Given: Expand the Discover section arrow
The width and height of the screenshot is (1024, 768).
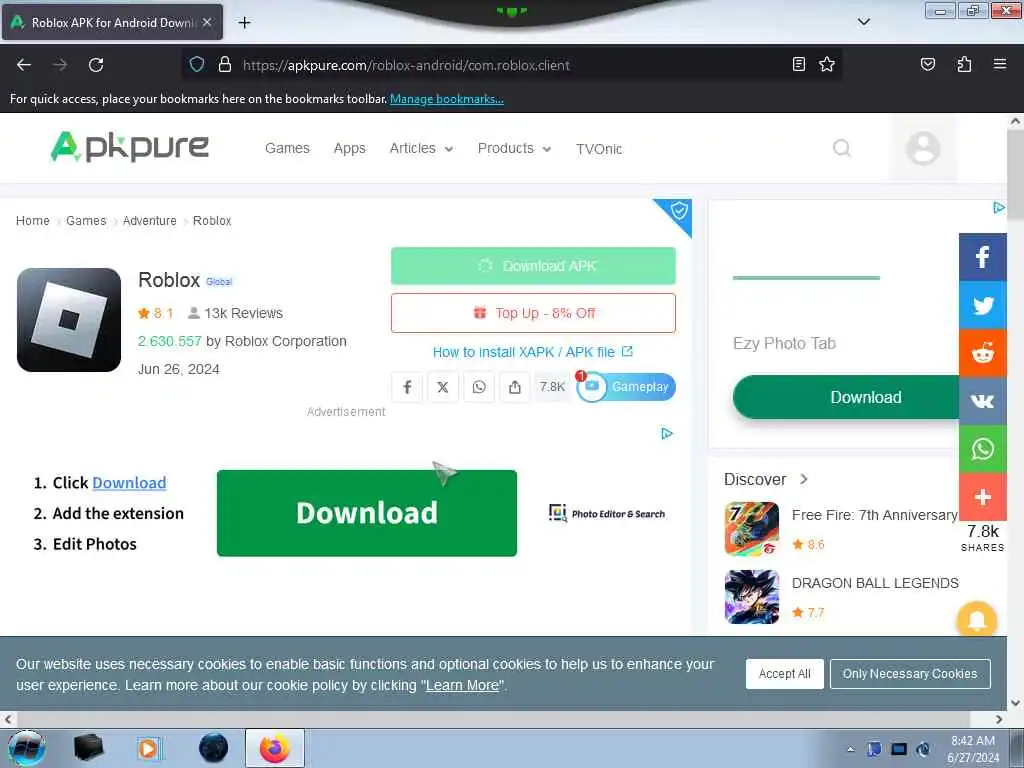Looking at the screenshot, I should click(804, 479).
